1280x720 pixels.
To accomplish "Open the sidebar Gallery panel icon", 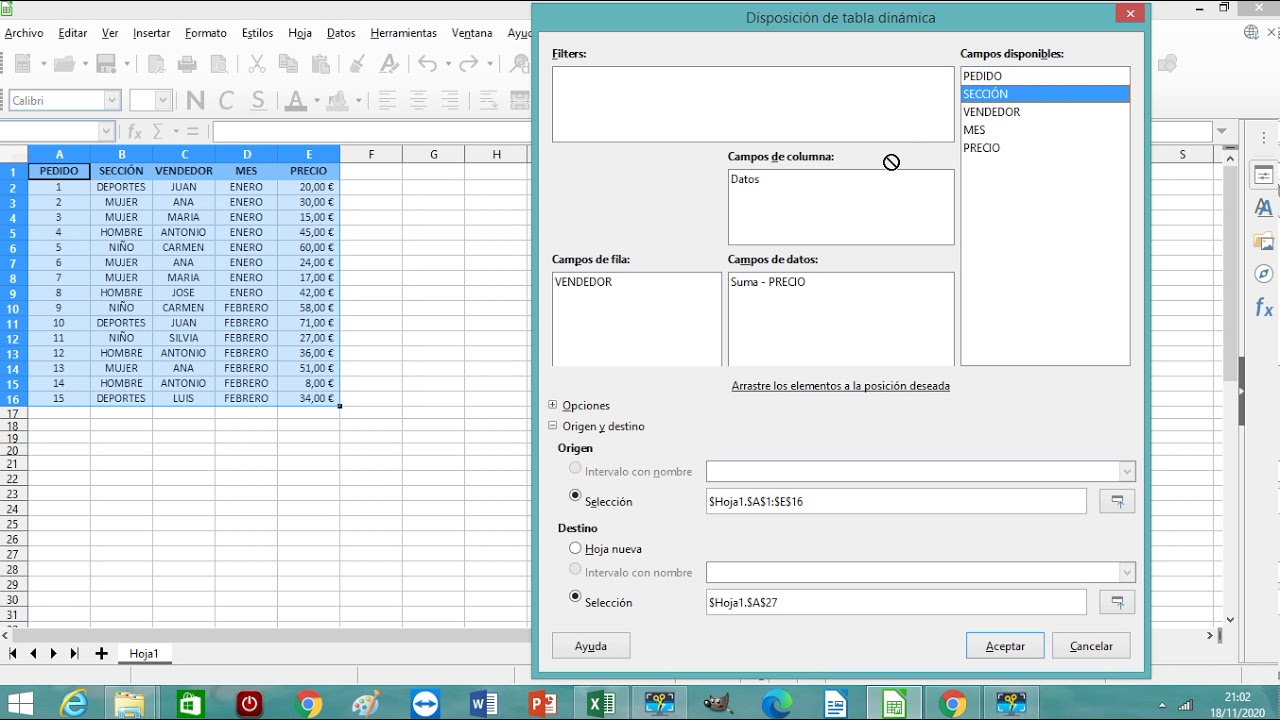I will coord(1264,242).
